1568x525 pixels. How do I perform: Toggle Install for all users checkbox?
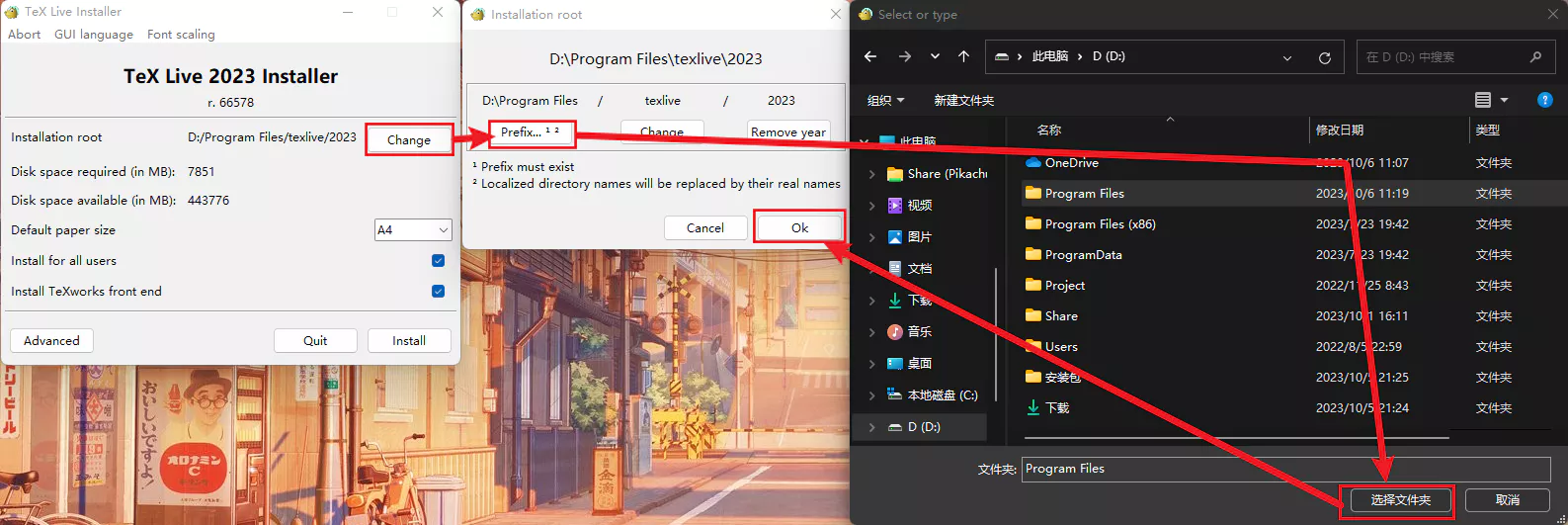pos(438,260)
